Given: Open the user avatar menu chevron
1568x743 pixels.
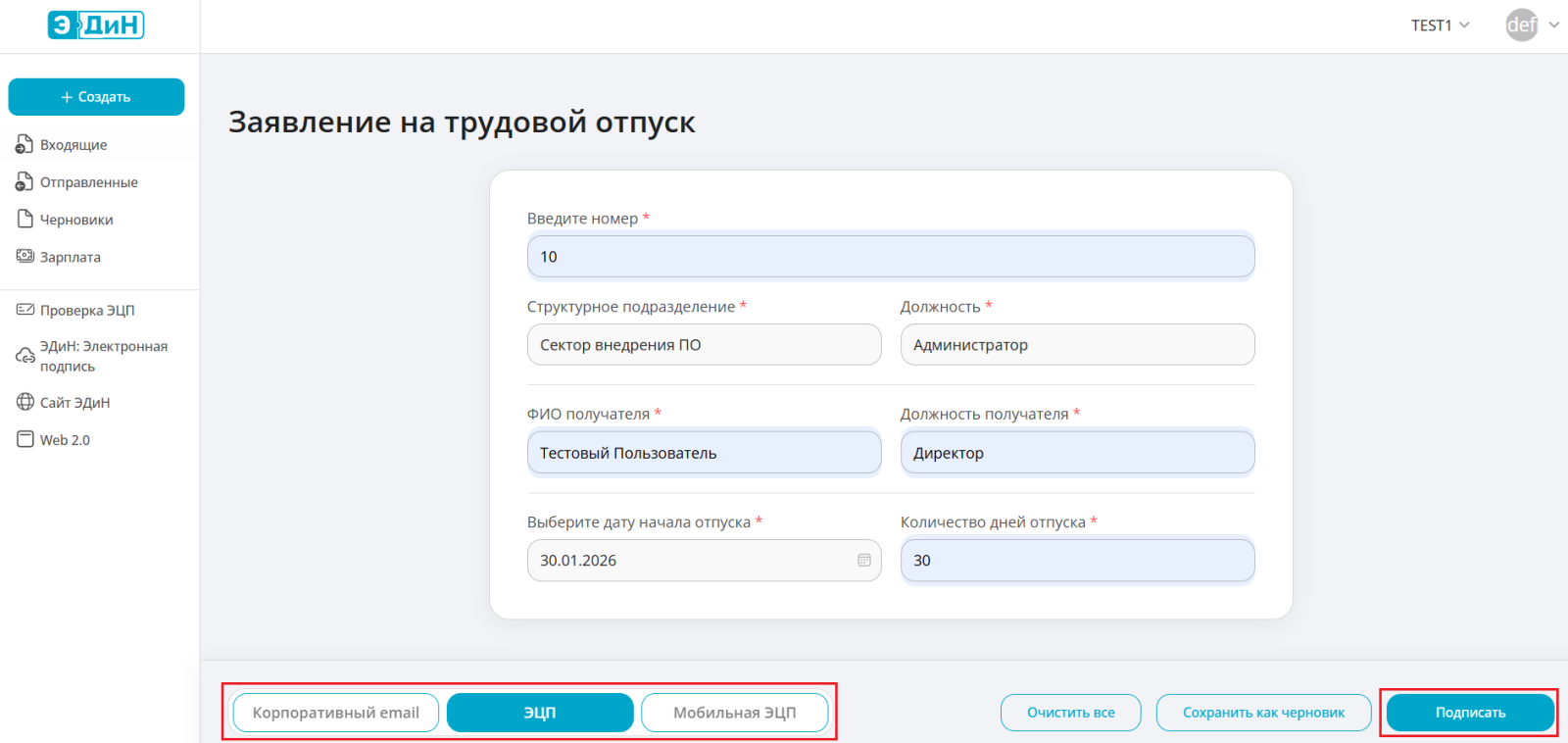Looking at the screenshot, I should point(1553,25).
